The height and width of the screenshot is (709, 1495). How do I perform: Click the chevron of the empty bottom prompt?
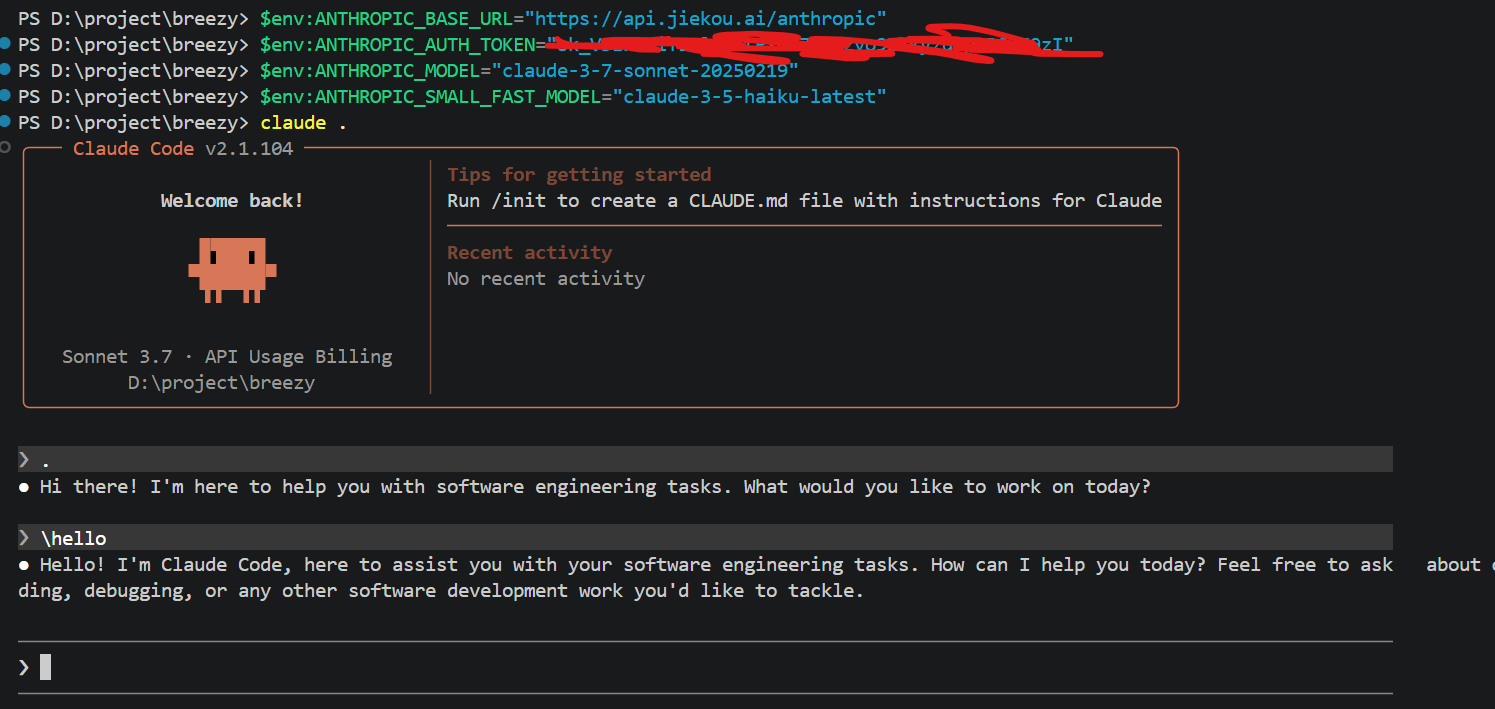24,667
